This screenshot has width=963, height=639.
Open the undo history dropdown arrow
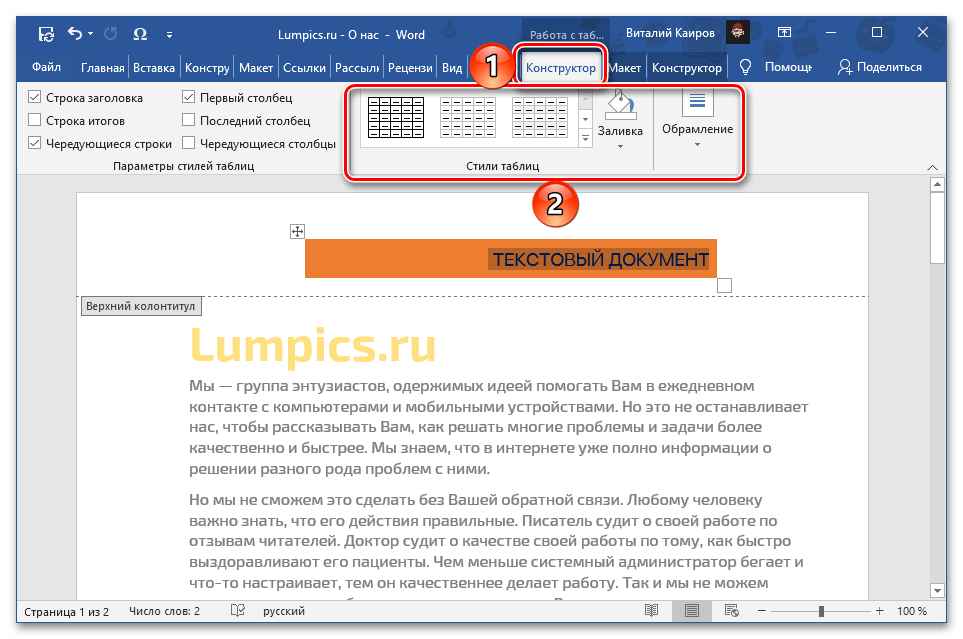(91, 34)
